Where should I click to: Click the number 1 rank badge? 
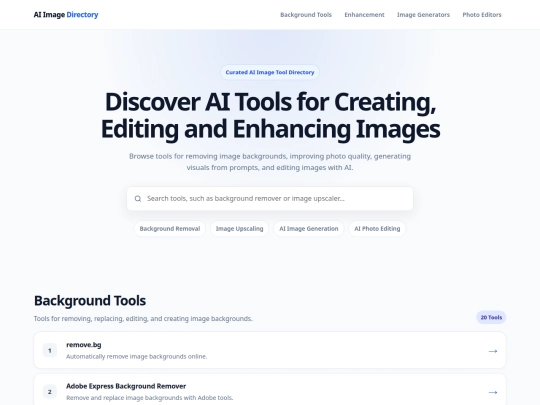[x=50, y=351]
